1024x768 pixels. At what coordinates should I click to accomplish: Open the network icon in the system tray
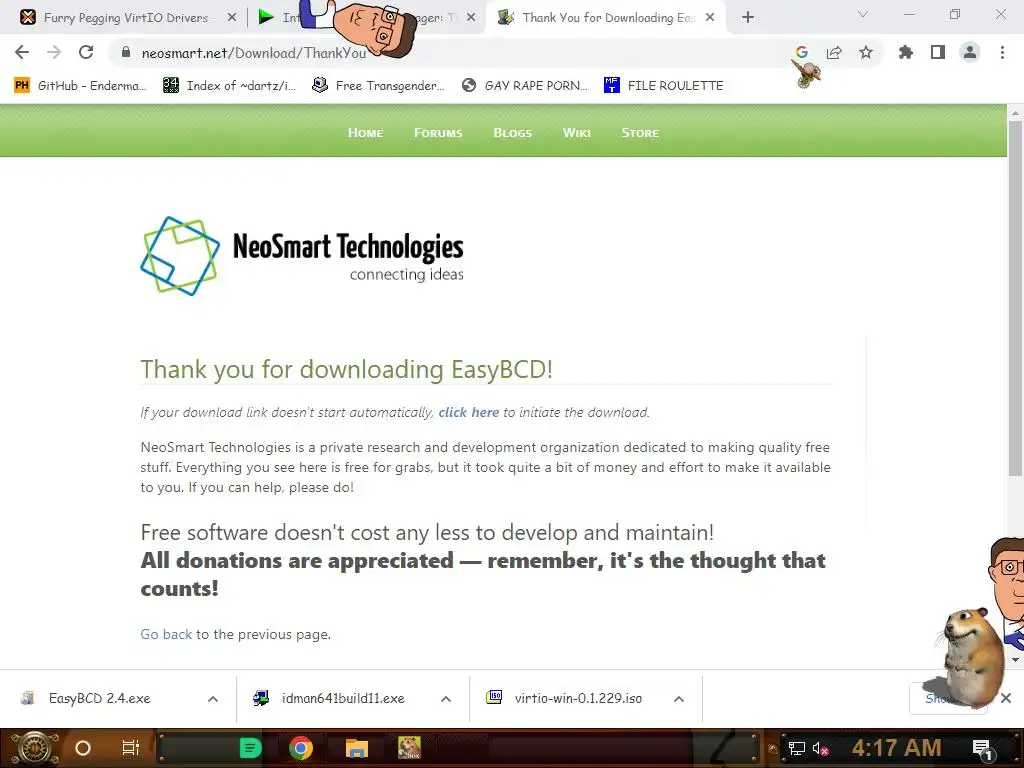point(797,748)
